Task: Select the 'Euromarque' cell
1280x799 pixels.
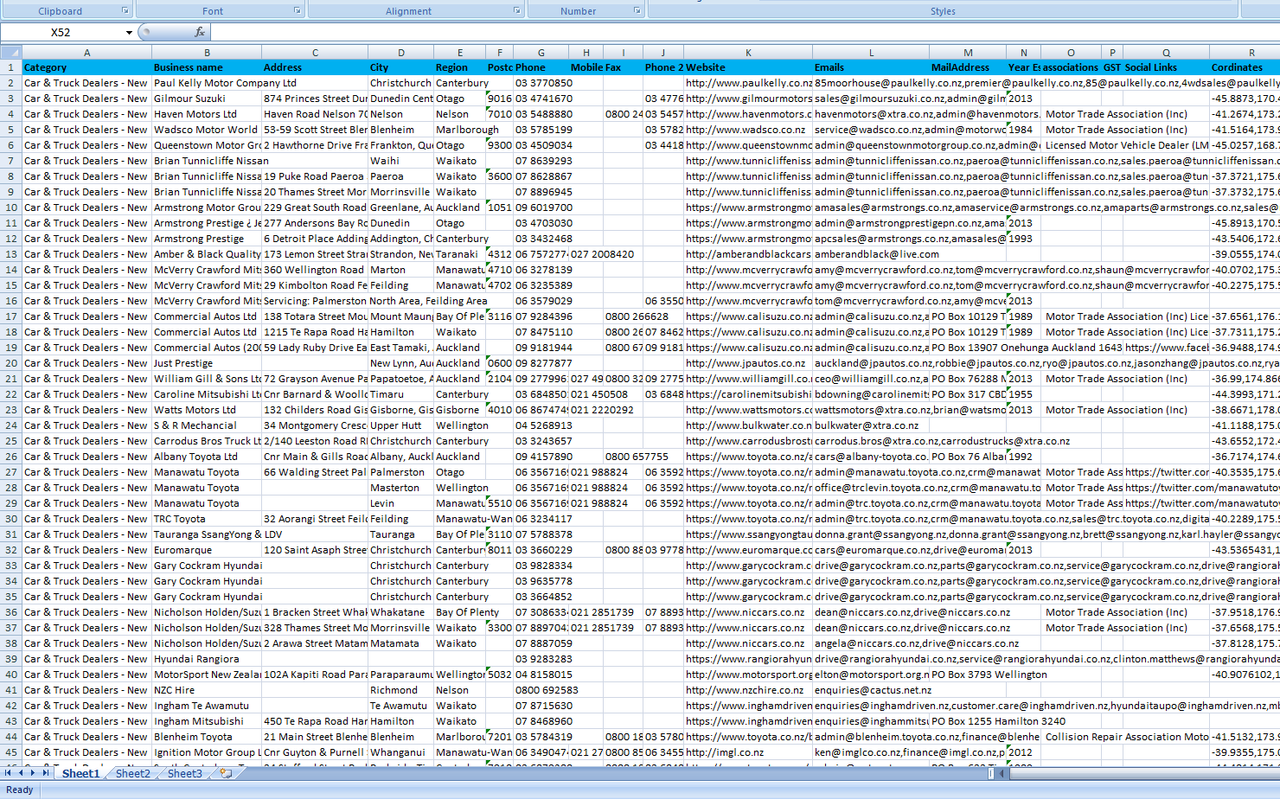Action: [206, 550]
